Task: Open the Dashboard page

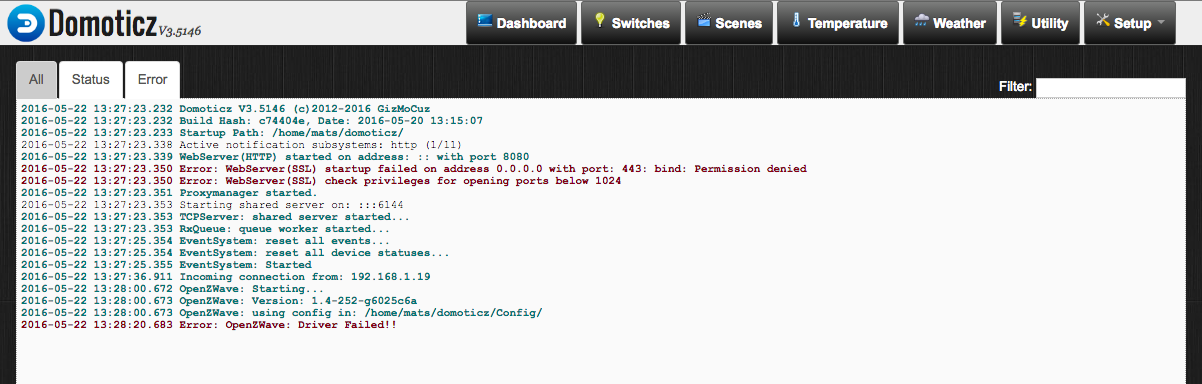Action: (521, 23)
